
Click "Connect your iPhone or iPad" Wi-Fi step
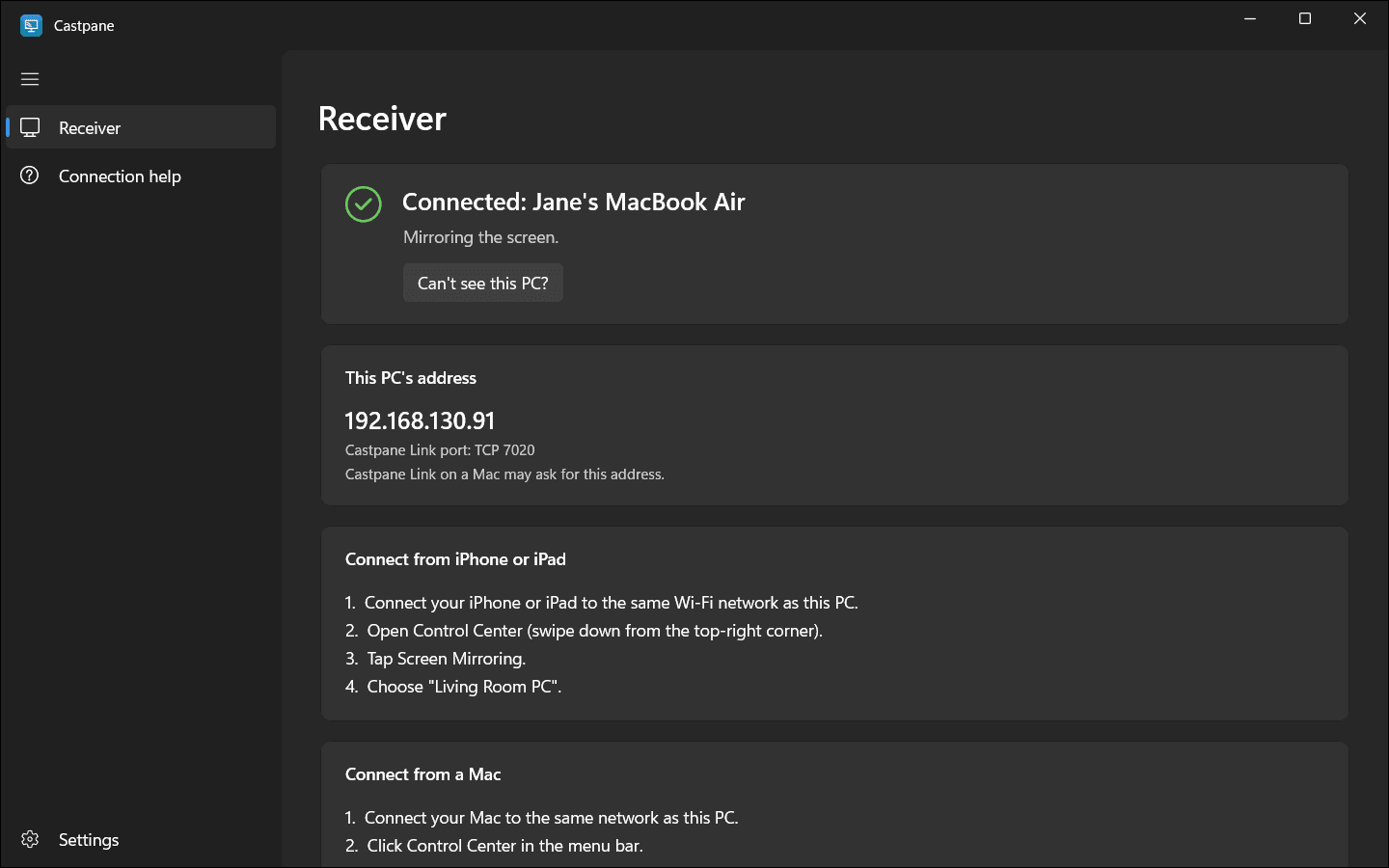coord(602,603)
